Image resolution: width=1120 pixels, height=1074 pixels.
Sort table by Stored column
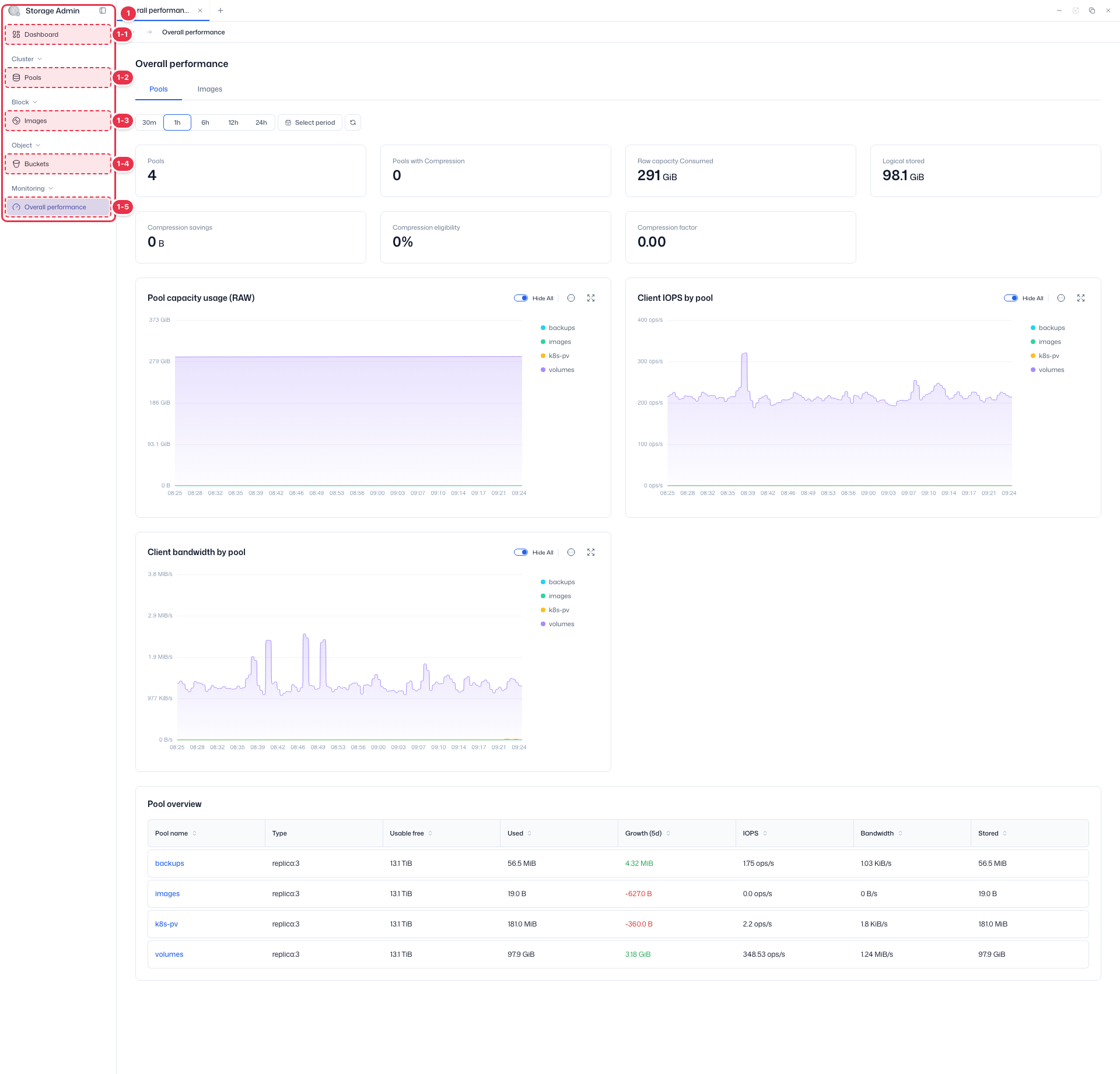point(1005,833)
